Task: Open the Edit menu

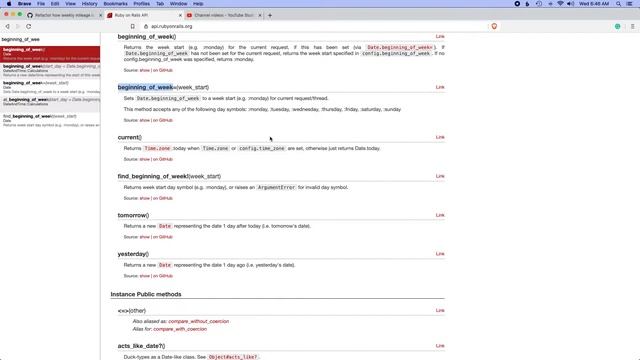Action: (x=55, y=4)
